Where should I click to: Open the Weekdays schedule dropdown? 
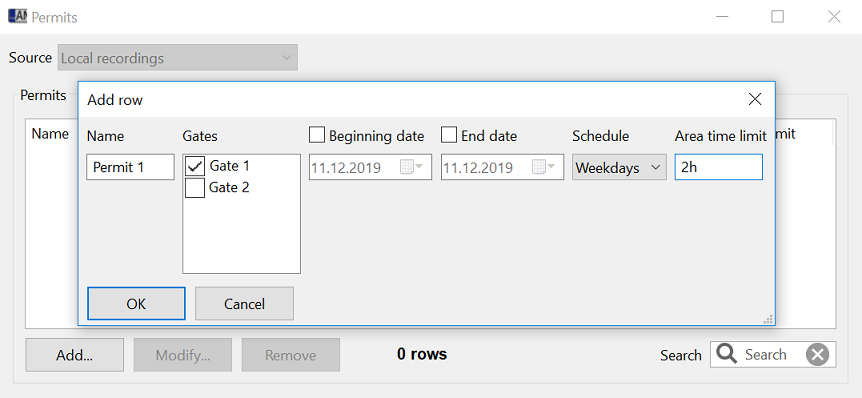pos(619,167)
